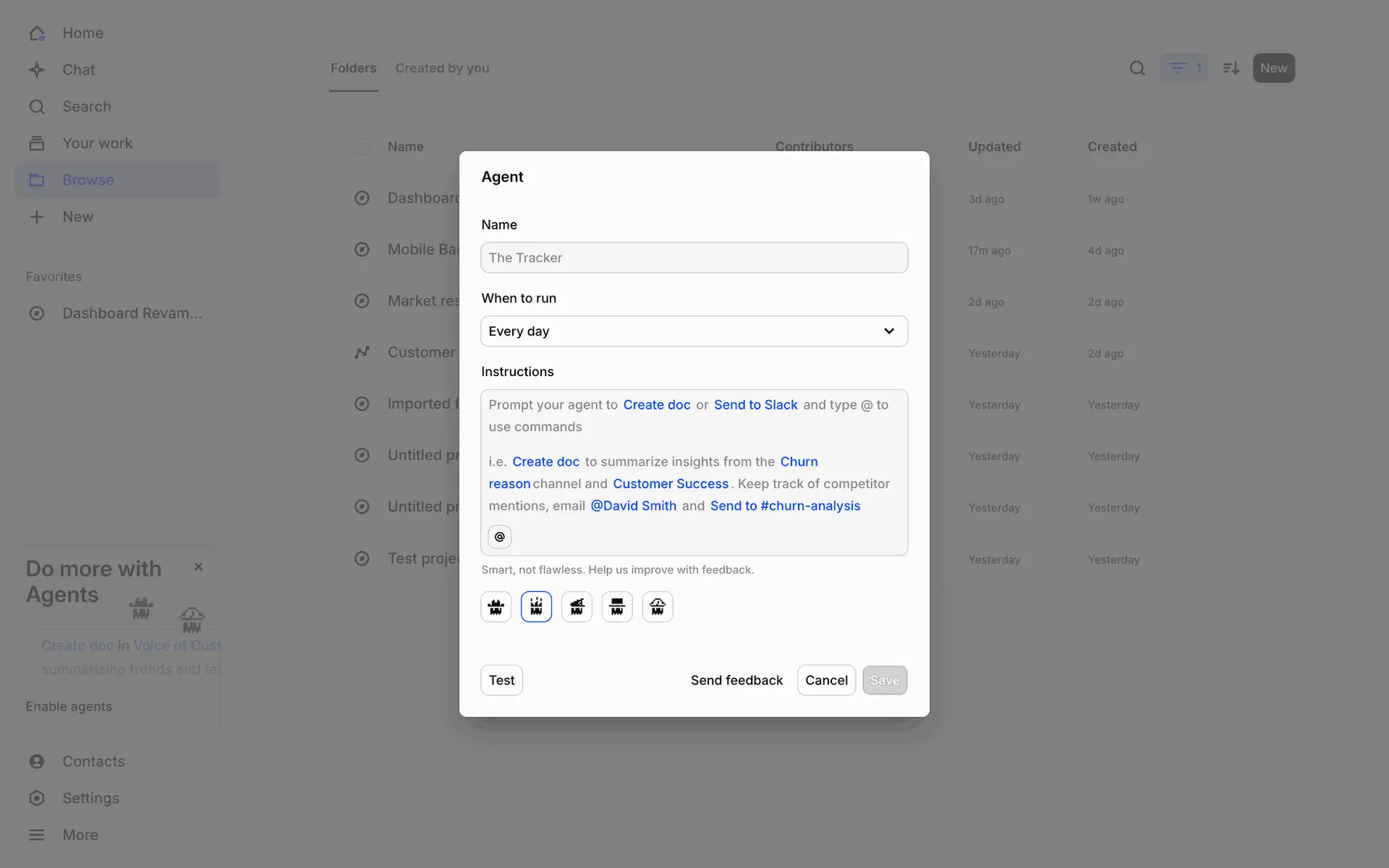Select the first agent avatar icon
Viewport: 1389px width, 868px height.
tap(496, 607)
